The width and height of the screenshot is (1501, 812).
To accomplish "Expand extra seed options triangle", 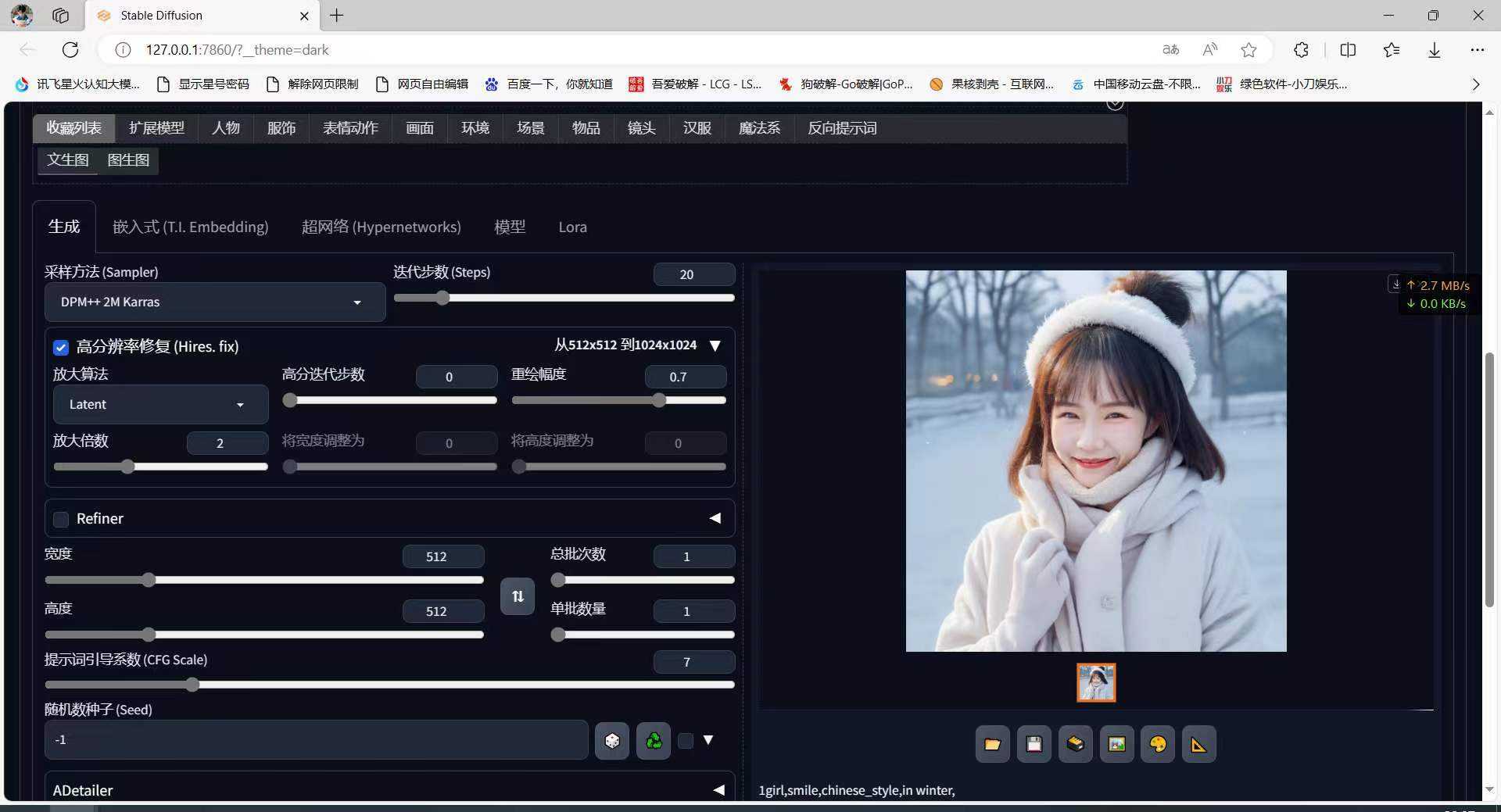I will tap(708, 740).
